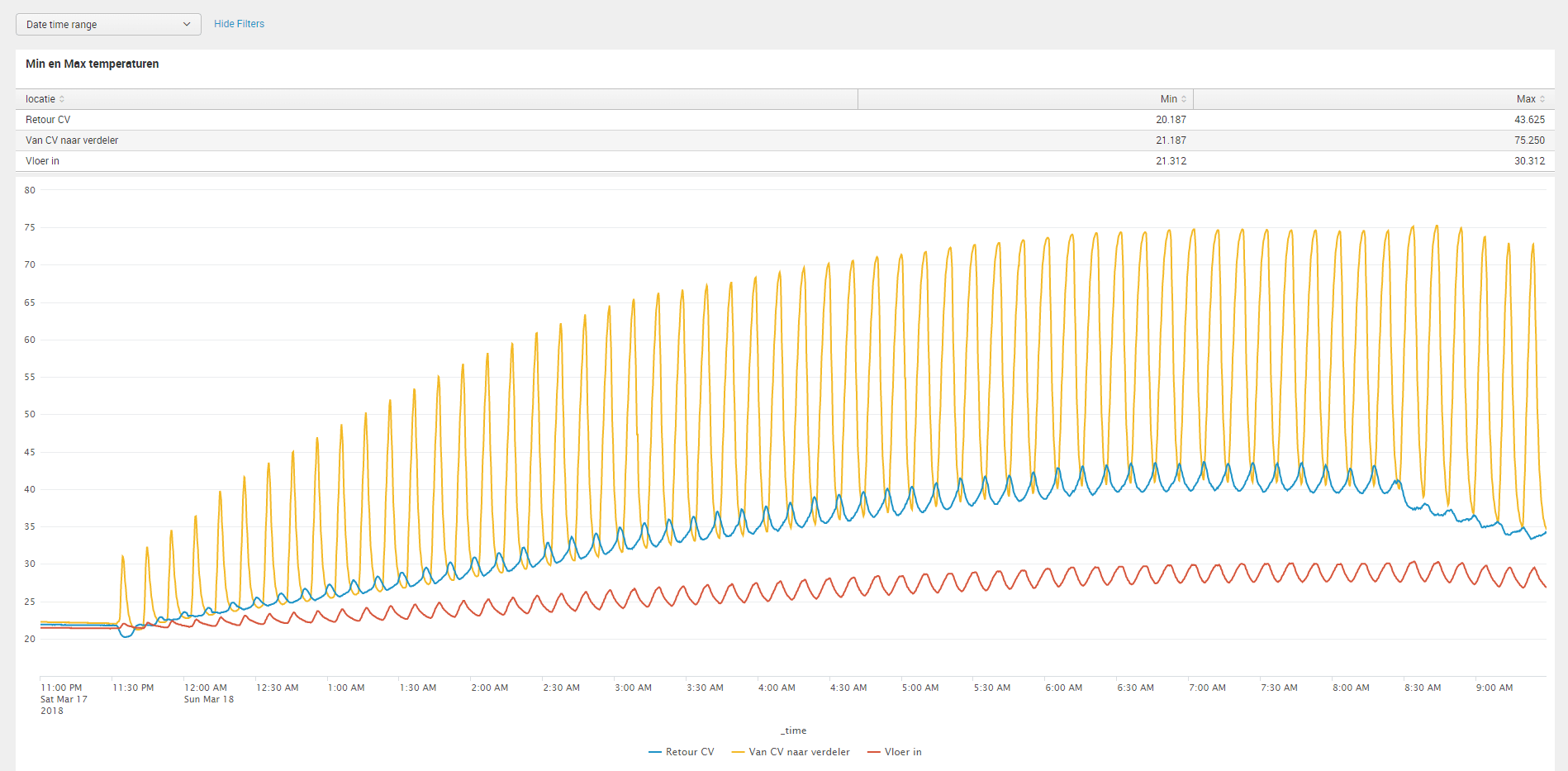
Task: Click the _time axis title below the chart
Action: [x=793, y=731]
